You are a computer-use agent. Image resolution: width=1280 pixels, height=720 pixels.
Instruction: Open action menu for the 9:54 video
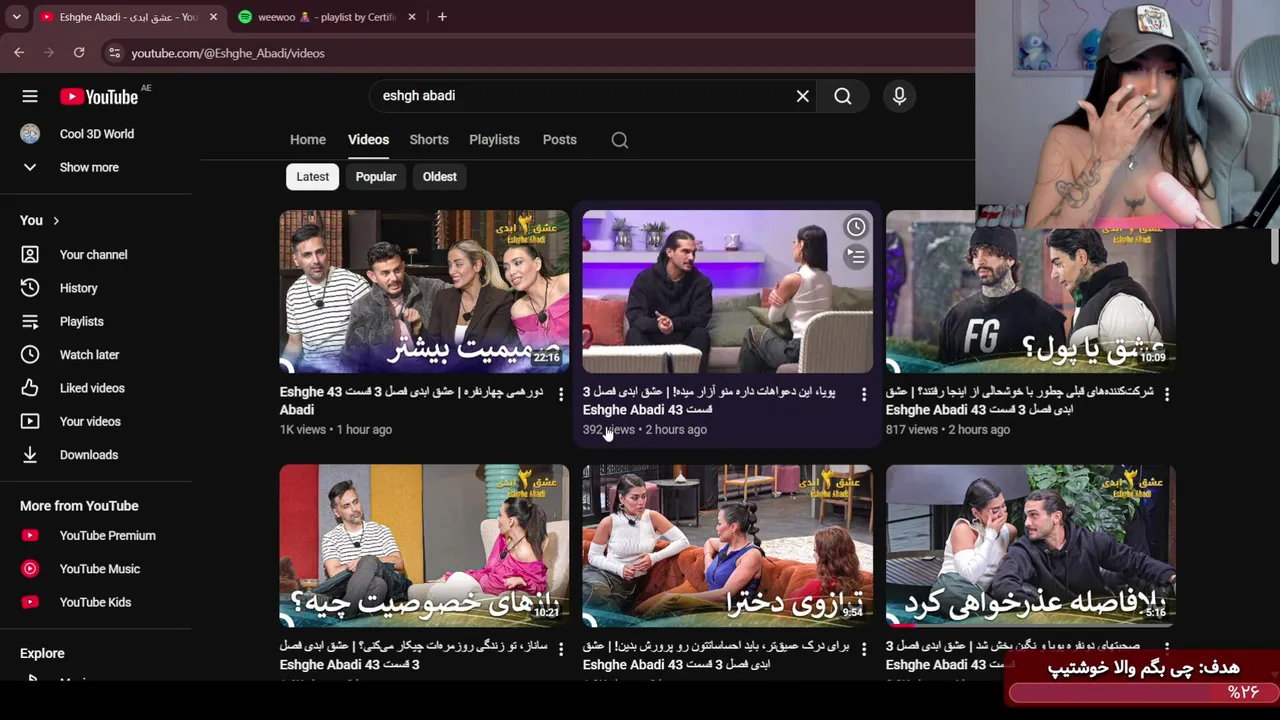864,649
